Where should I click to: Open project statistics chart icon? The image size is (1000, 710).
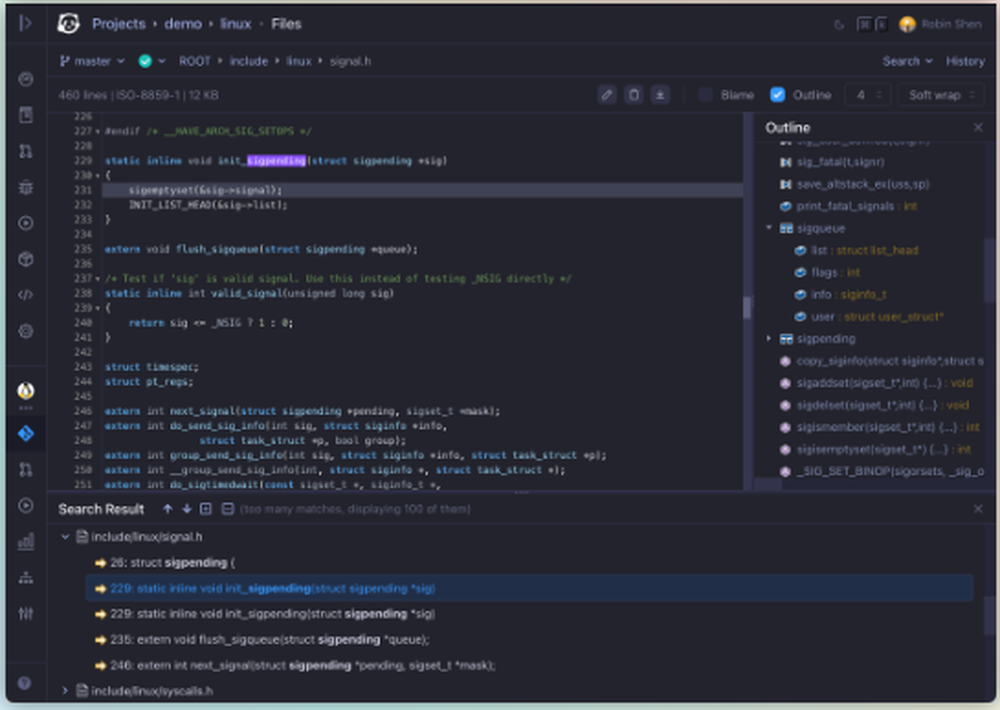[x=26, y=542]
